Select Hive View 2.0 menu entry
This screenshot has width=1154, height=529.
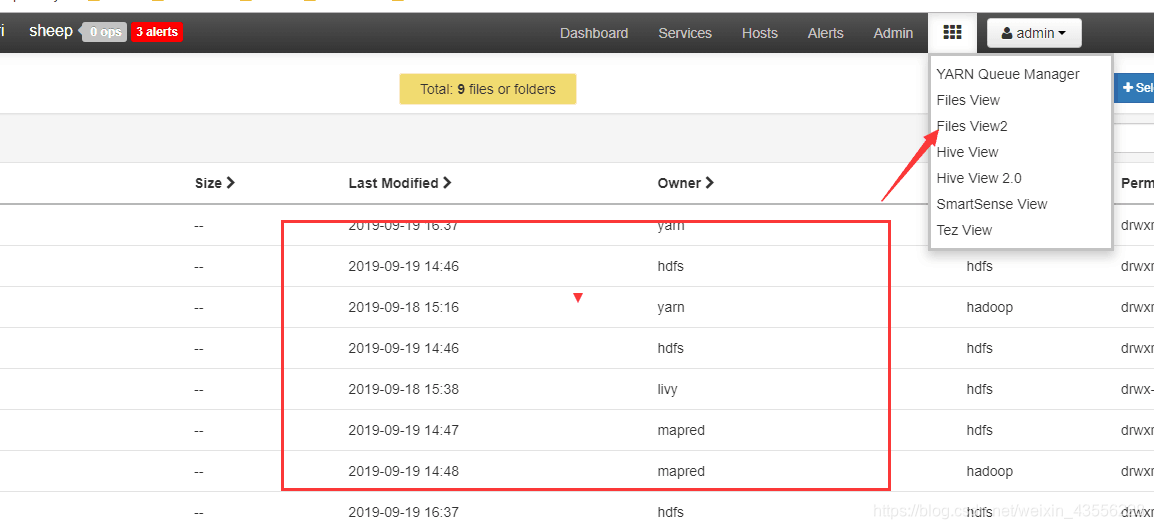[979, 178]
